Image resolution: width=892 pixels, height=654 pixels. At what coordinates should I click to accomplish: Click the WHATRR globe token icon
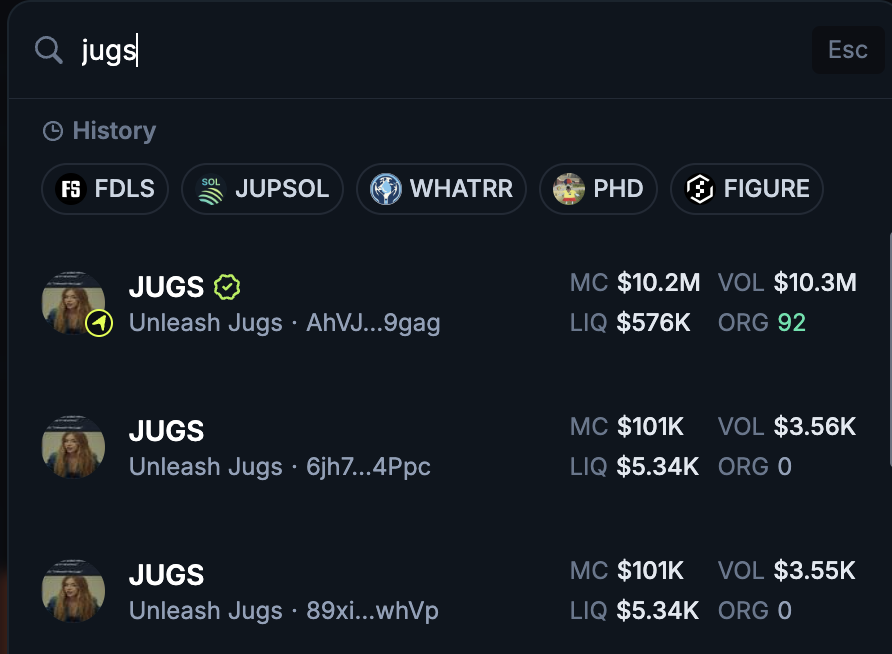coord(386,189)
